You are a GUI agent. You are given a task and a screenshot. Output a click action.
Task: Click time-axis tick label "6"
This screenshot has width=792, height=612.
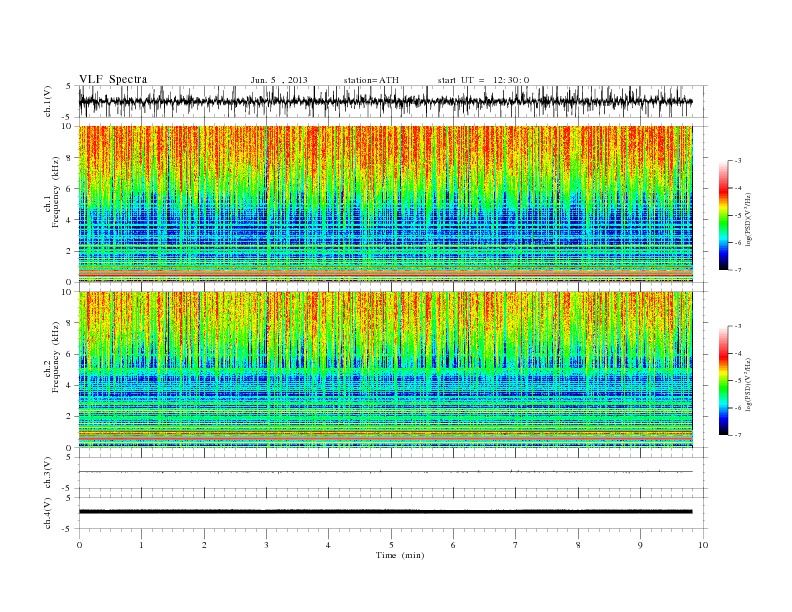pyautogui.click(x=453, y=545)
